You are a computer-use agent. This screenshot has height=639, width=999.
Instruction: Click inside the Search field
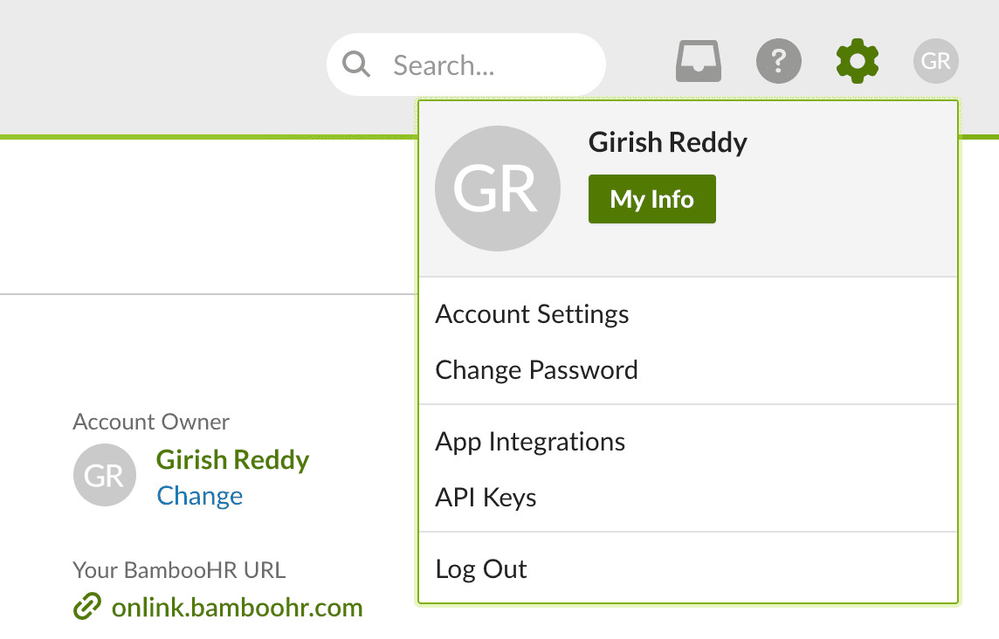pyautogui.click(x=460, y=63)
